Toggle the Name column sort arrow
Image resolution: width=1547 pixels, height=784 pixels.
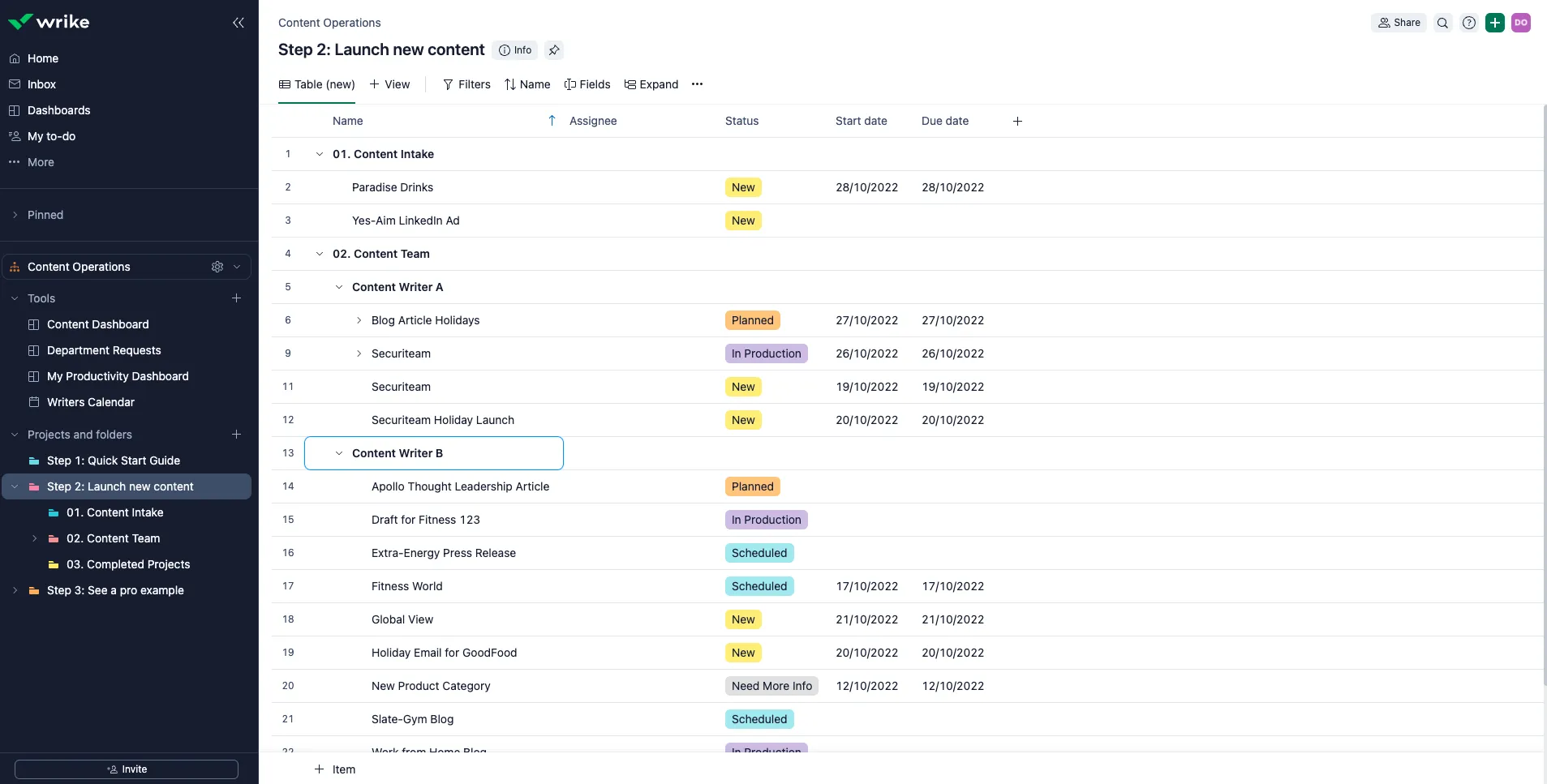click(552, 121)
